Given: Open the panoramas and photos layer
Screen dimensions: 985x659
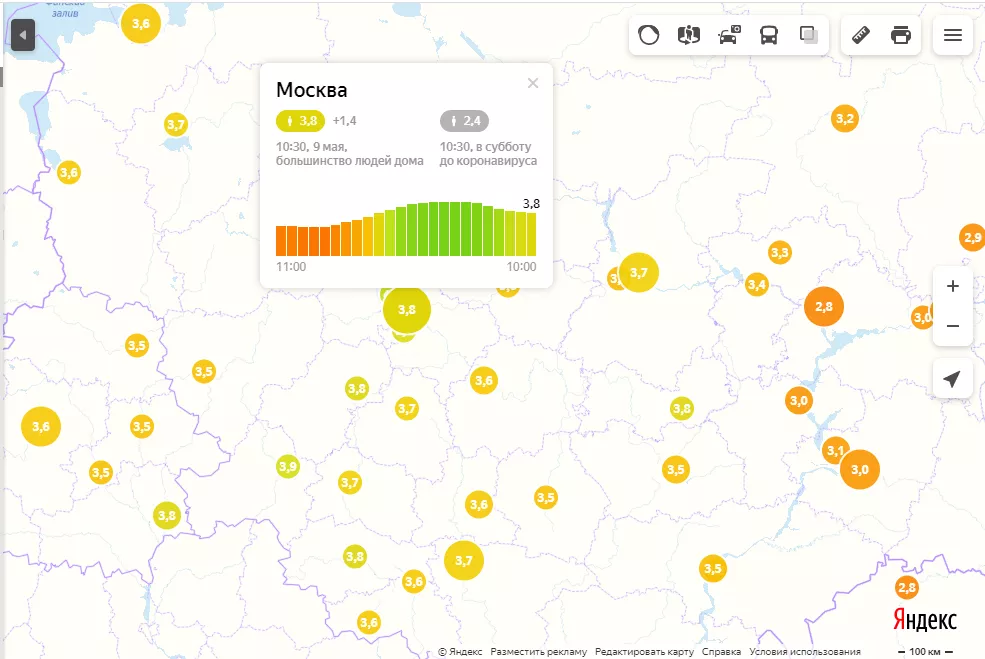Looking at the screenshot, I should pos(689,35).
